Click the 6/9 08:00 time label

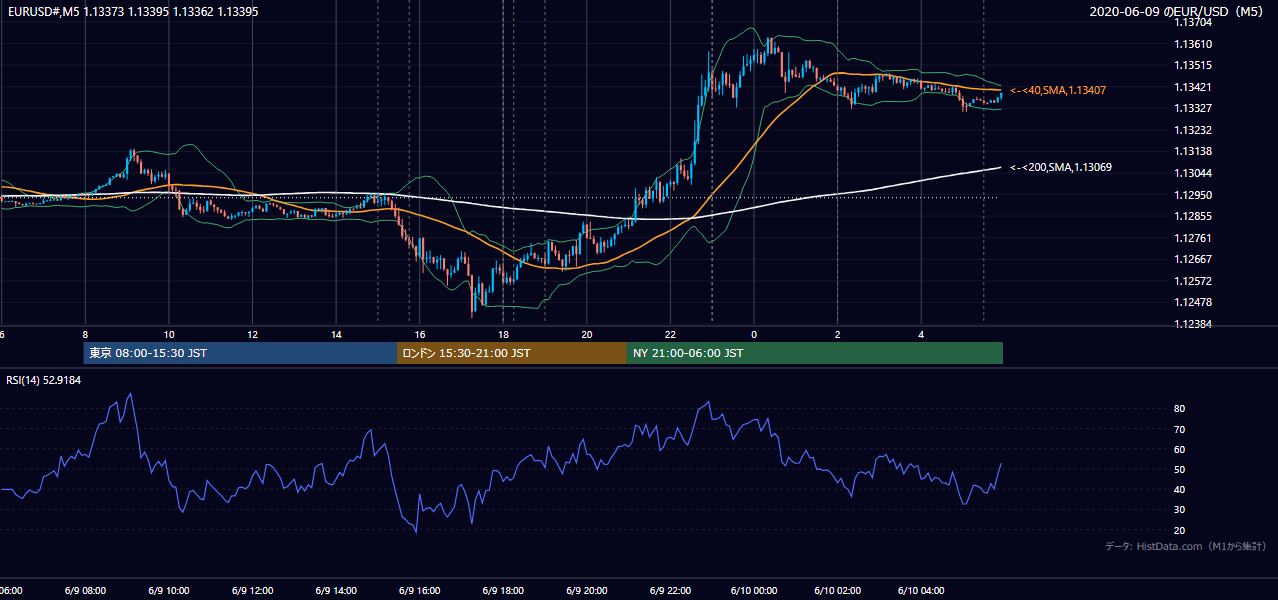(x=85, y=591)
